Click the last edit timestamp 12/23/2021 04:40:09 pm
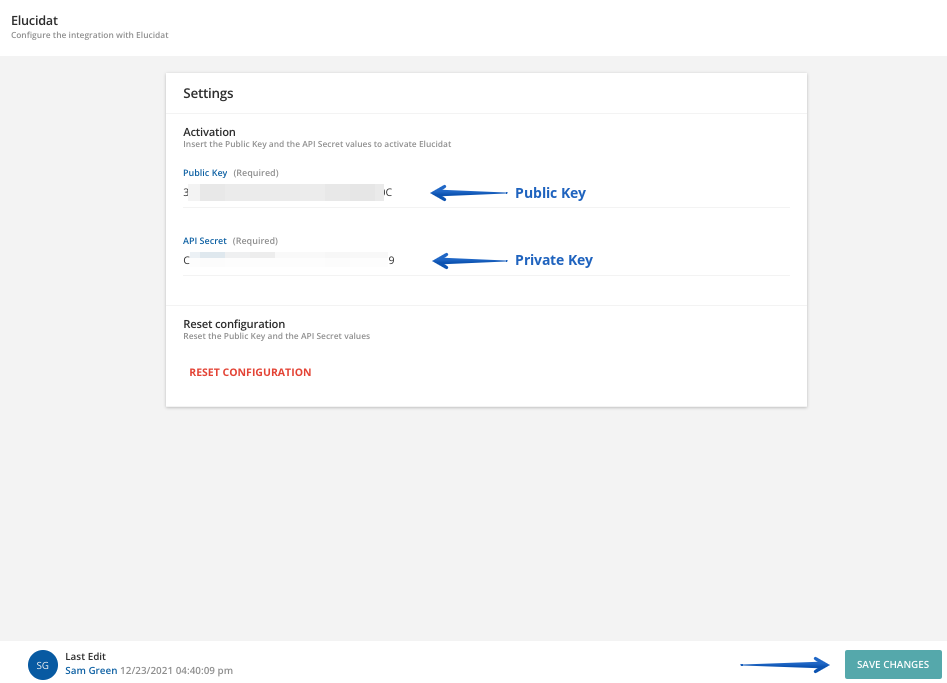Screen dimensions: 947x683 click(176, 670)
